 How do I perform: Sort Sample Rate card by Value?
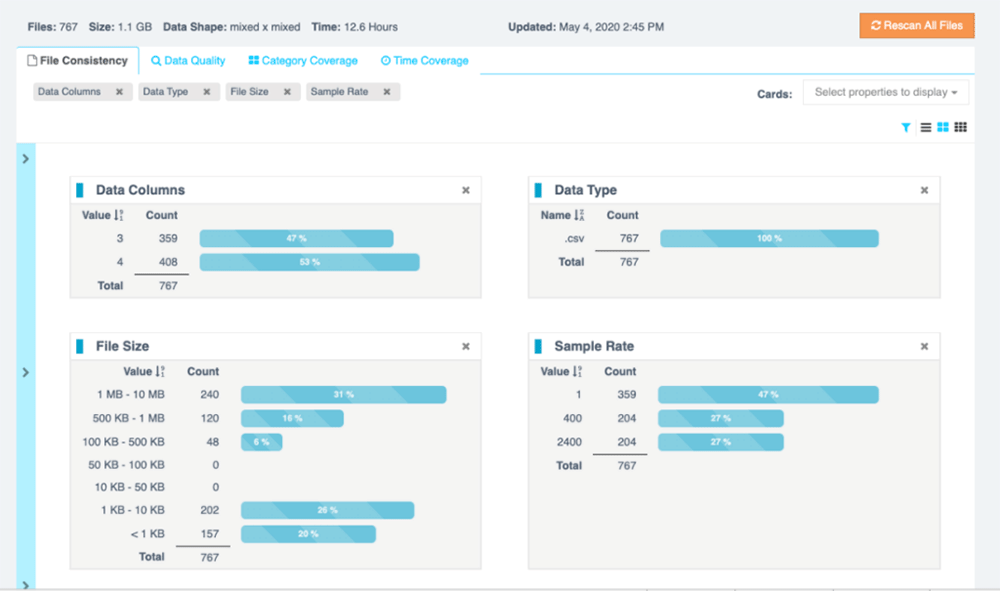click(x=576, y=371)
